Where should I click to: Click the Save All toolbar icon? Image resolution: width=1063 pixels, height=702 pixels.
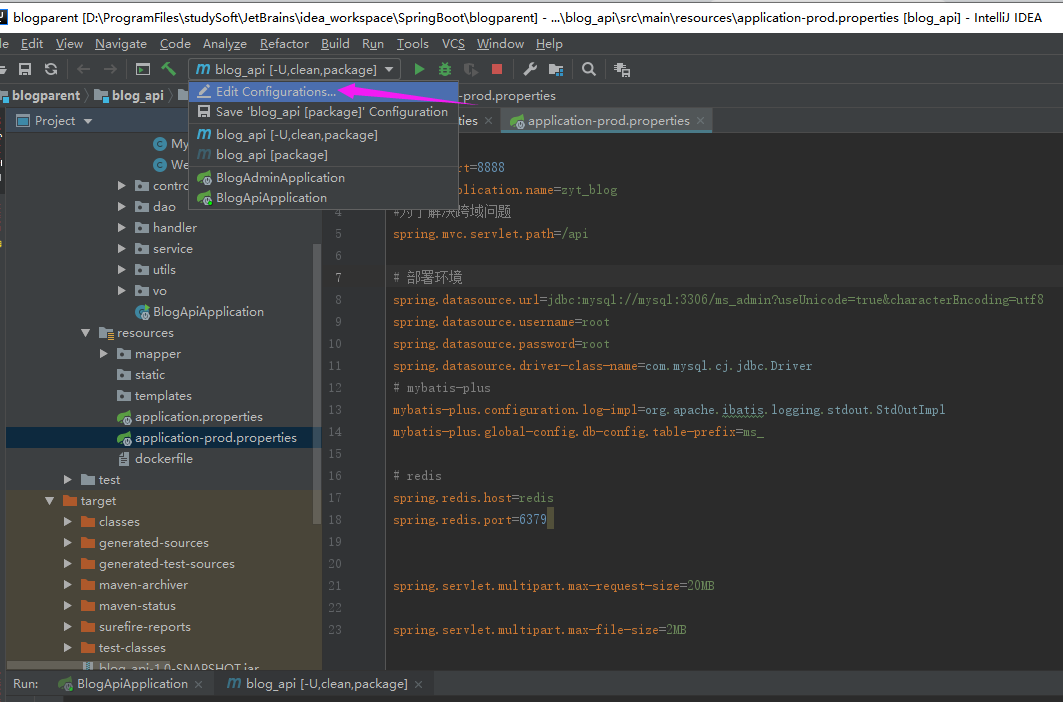click(25, 69)
